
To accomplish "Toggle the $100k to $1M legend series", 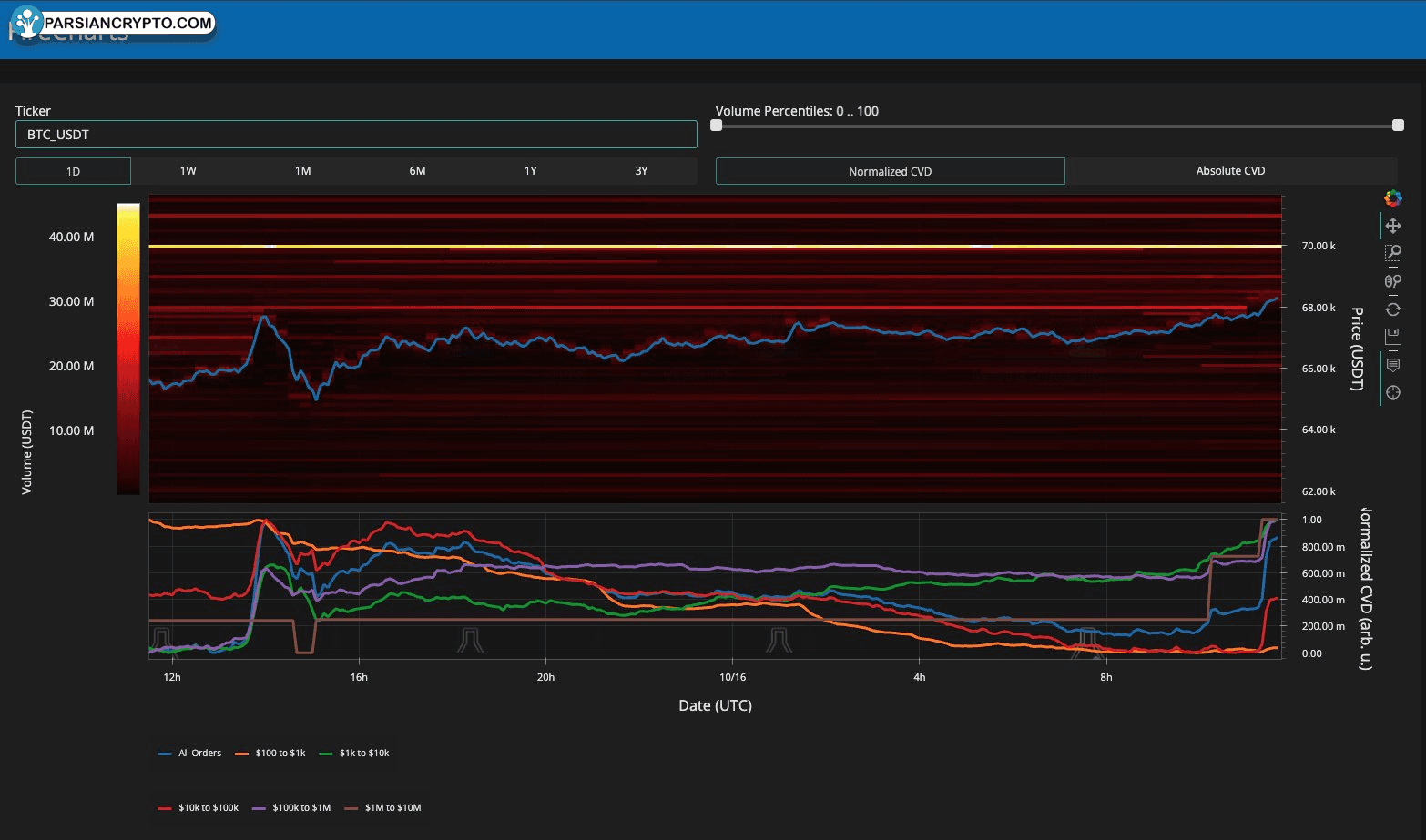I will point(291,808).
